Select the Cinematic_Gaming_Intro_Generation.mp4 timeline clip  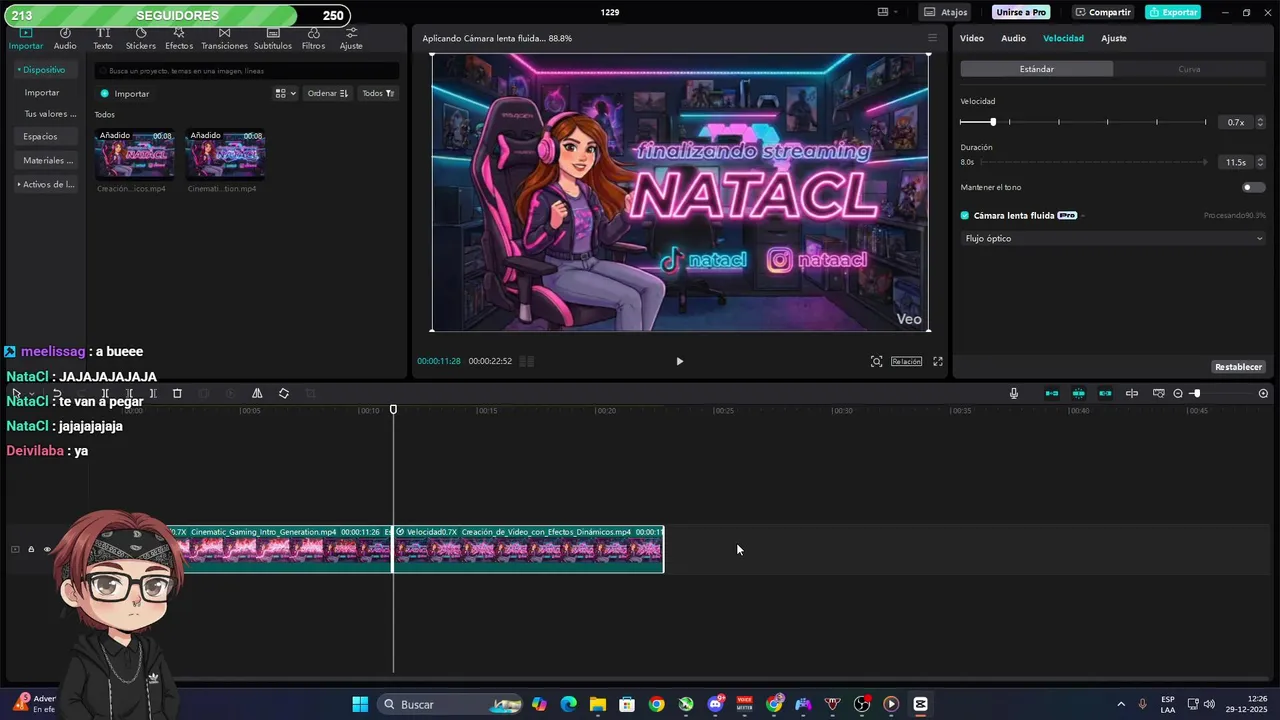click(278, 549)
